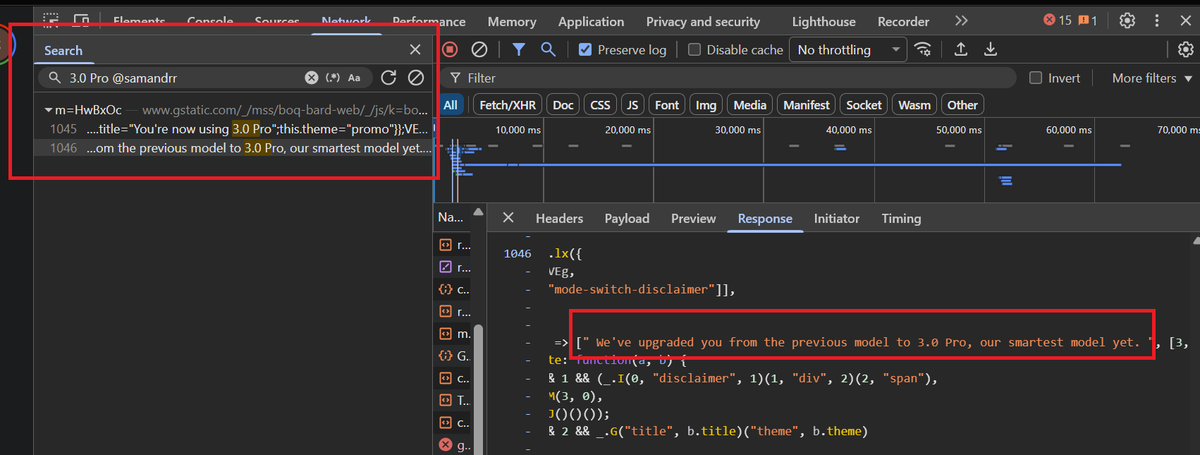
Task: Close the DevTools panel
Action: (x=1186, y=20)
